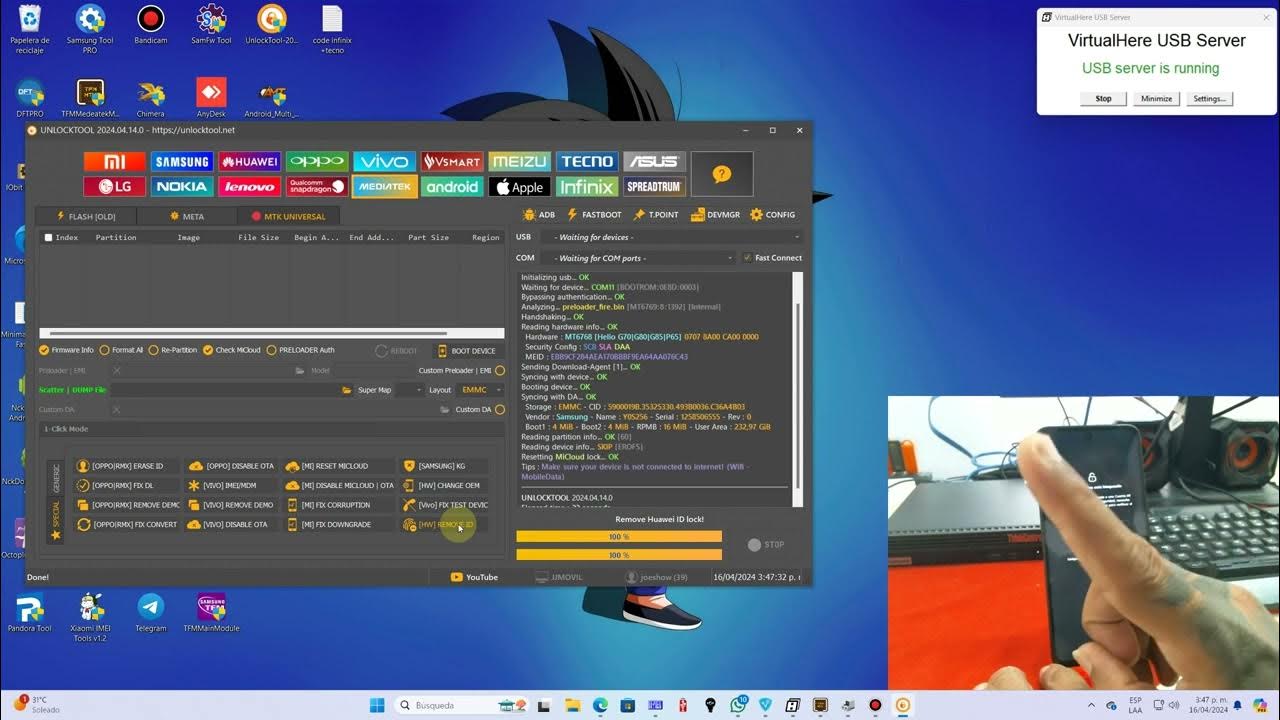Select the Samsung brand tile
Image resolution: width=1280 pixels, height=720 pixels.
pyautogui.click(x=182, y=162)
